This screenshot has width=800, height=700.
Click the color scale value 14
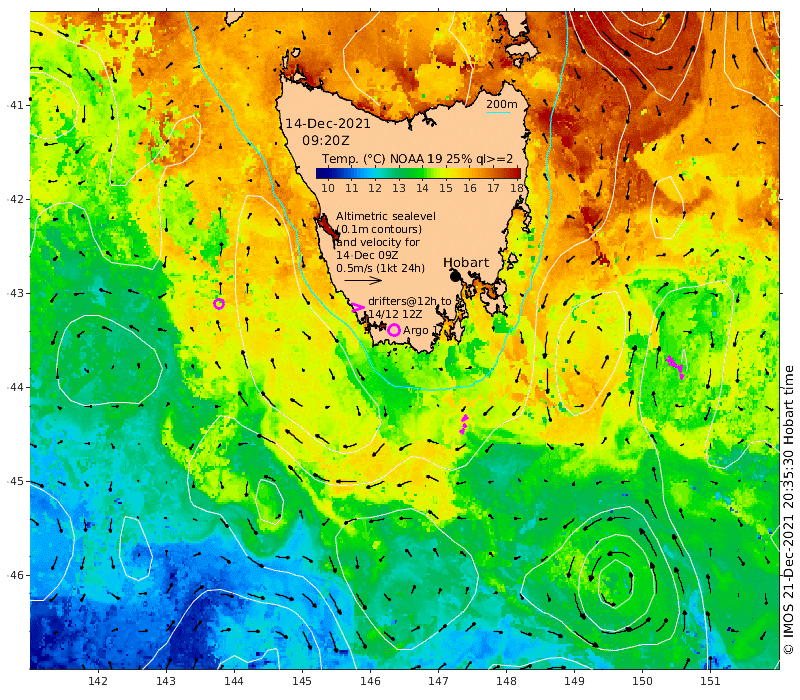[x=422, y=188]
